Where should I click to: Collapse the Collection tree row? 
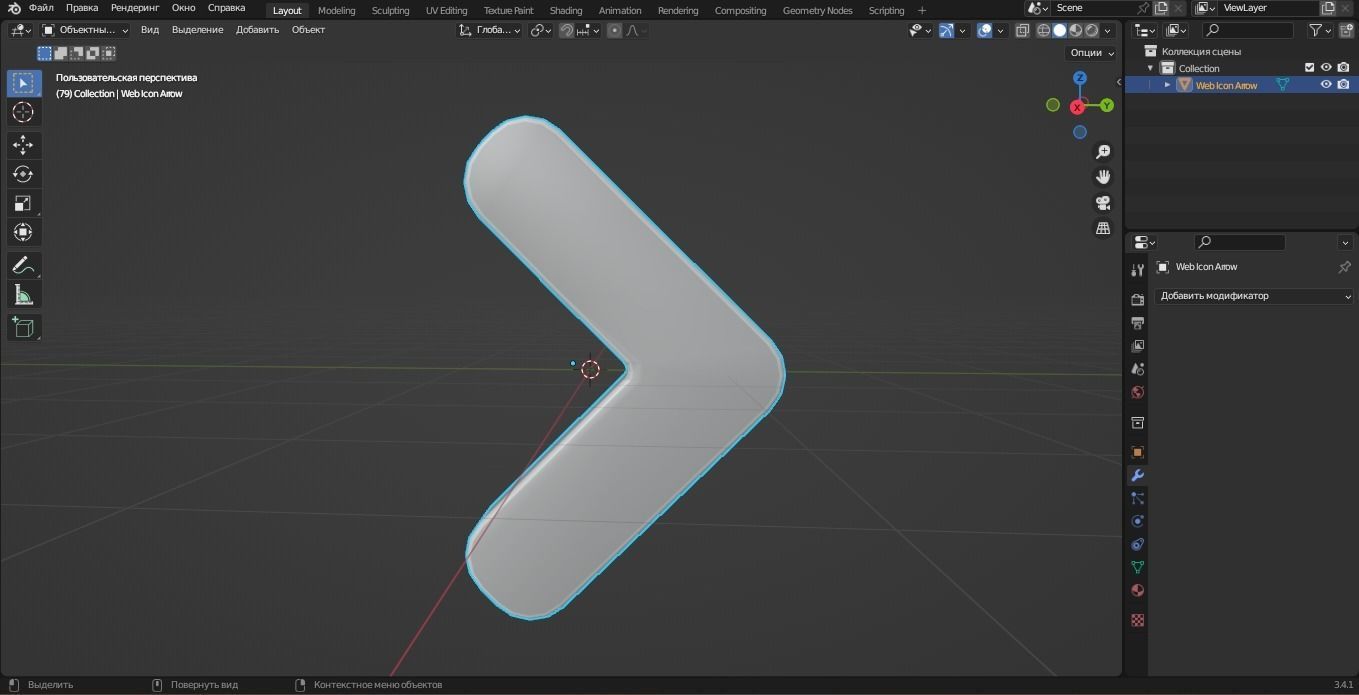[1150, 68]
